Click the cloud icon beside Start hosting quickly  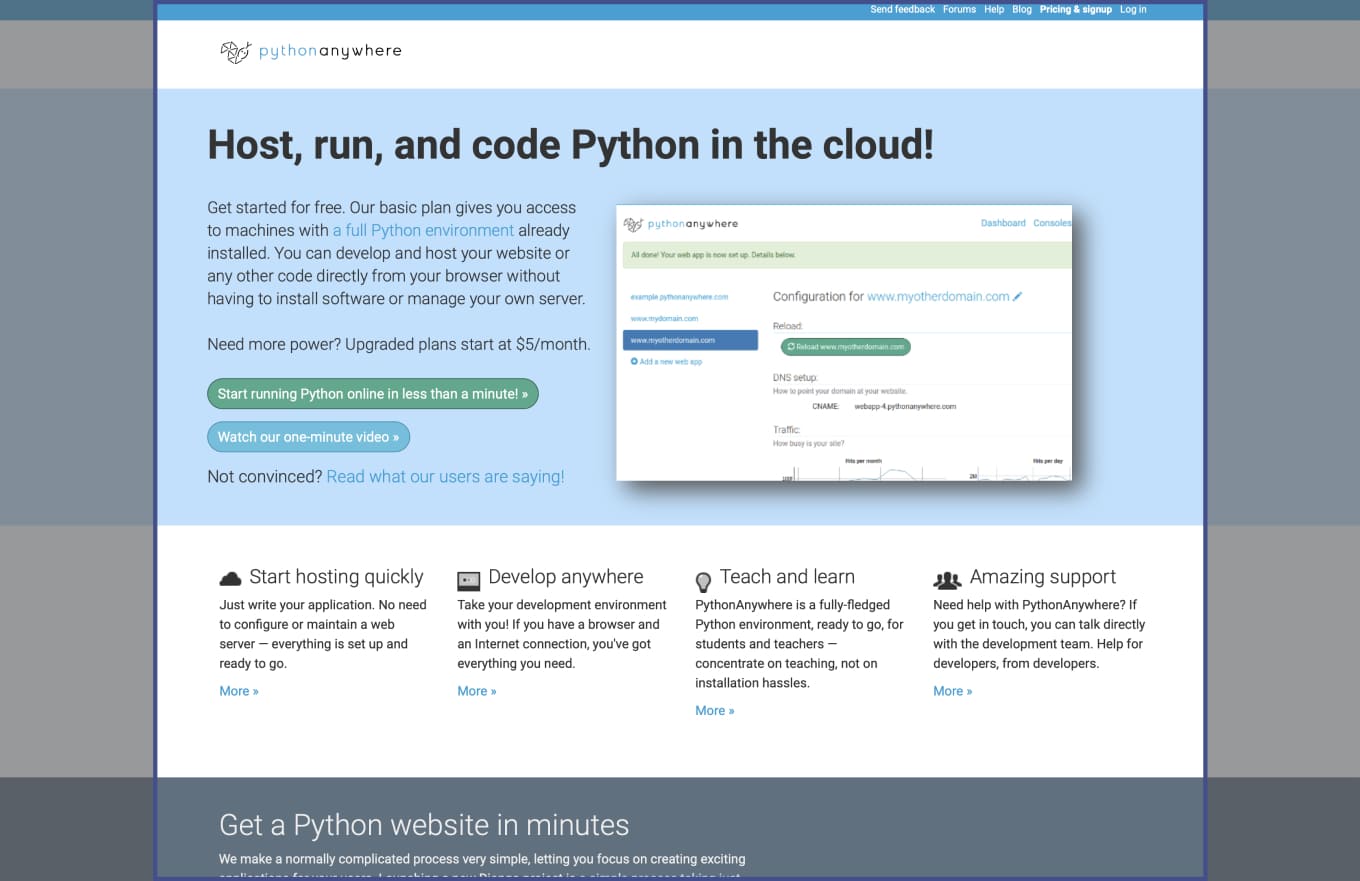point(230,579)
